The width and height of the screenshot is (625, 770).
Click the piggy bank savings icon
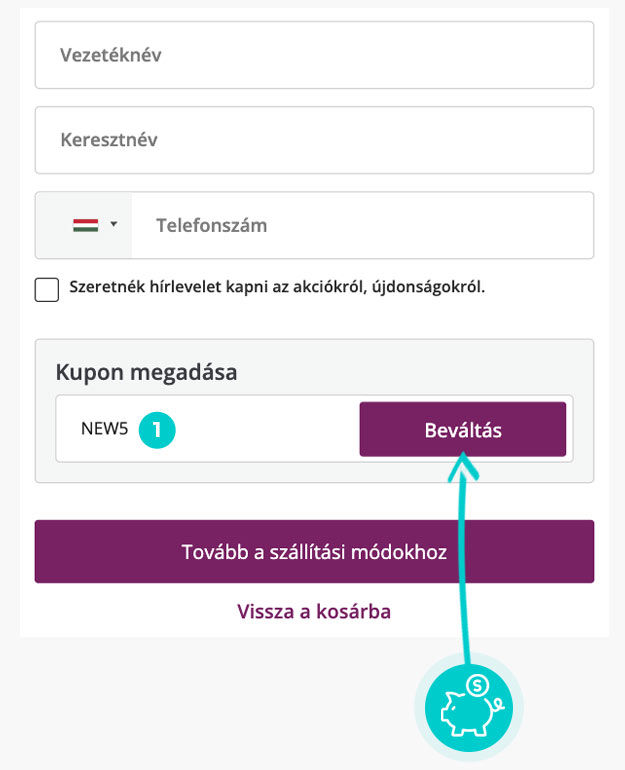(x=466, y=710)
